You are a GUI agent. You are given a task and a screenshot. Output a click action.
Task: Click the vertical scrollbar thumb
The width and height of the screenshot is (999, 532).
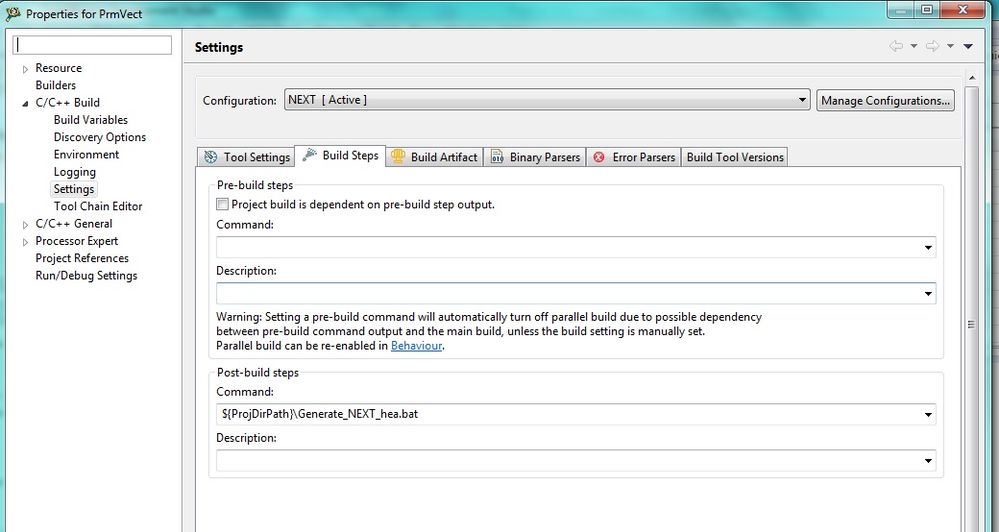click(971, 325)
